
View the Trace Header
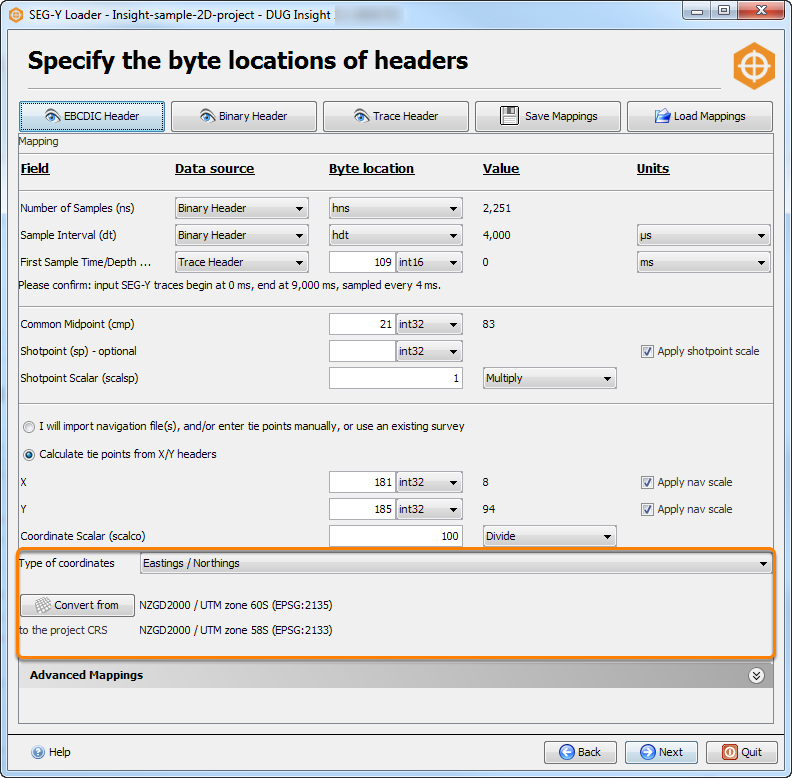tap(396, 116)
